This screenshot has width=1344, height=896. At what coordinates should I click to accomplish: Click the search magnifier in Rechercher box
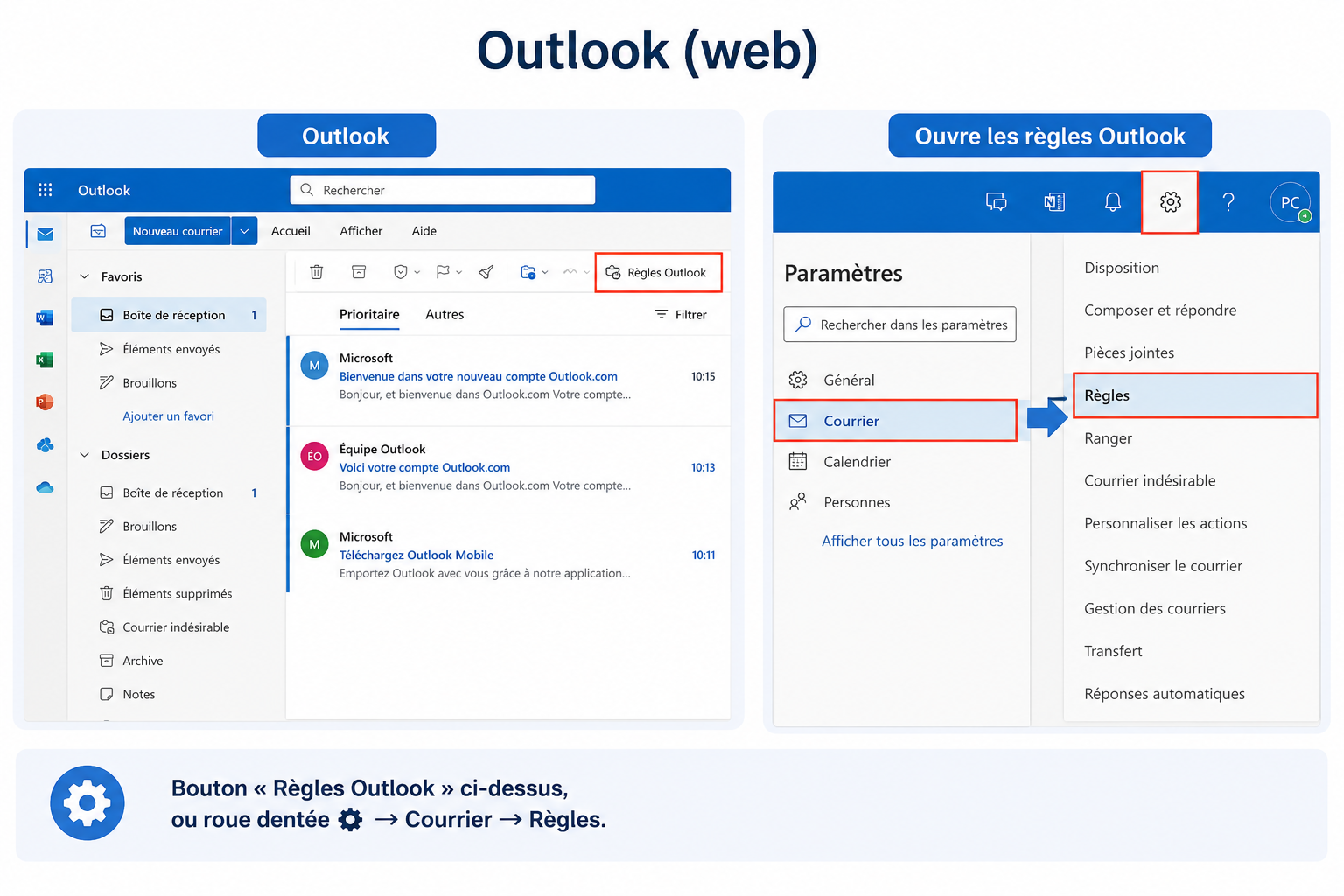tap(306, 190)
